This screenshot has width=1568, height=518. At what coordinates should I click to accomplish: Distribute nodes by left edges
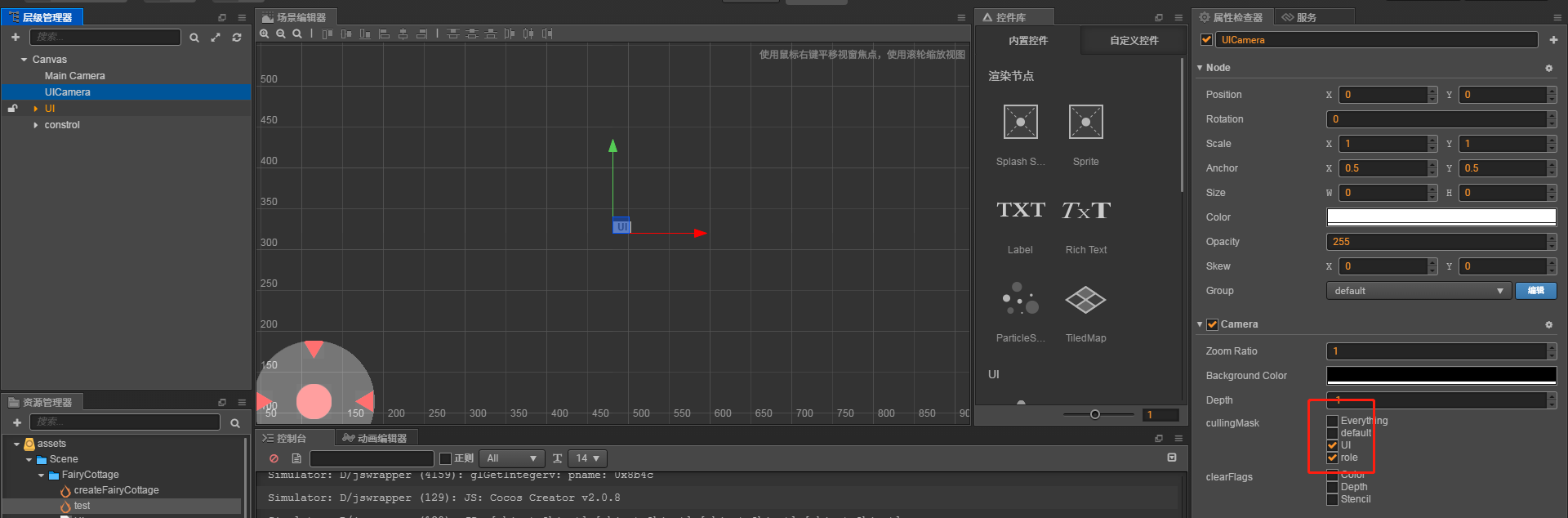coord(510,33)
